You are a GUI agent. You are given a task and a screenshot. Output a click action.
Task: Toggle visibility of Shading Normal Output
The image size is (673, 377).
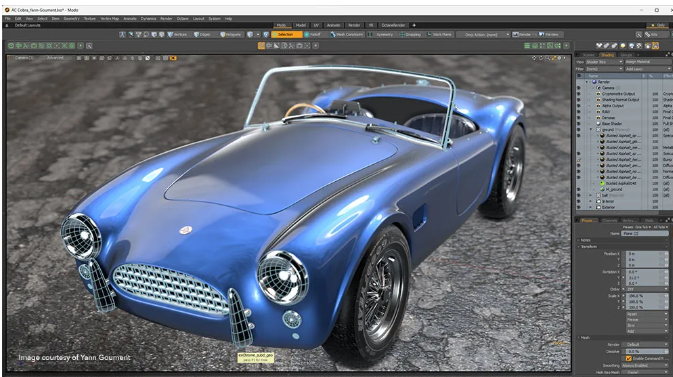(x=579, y=100)
